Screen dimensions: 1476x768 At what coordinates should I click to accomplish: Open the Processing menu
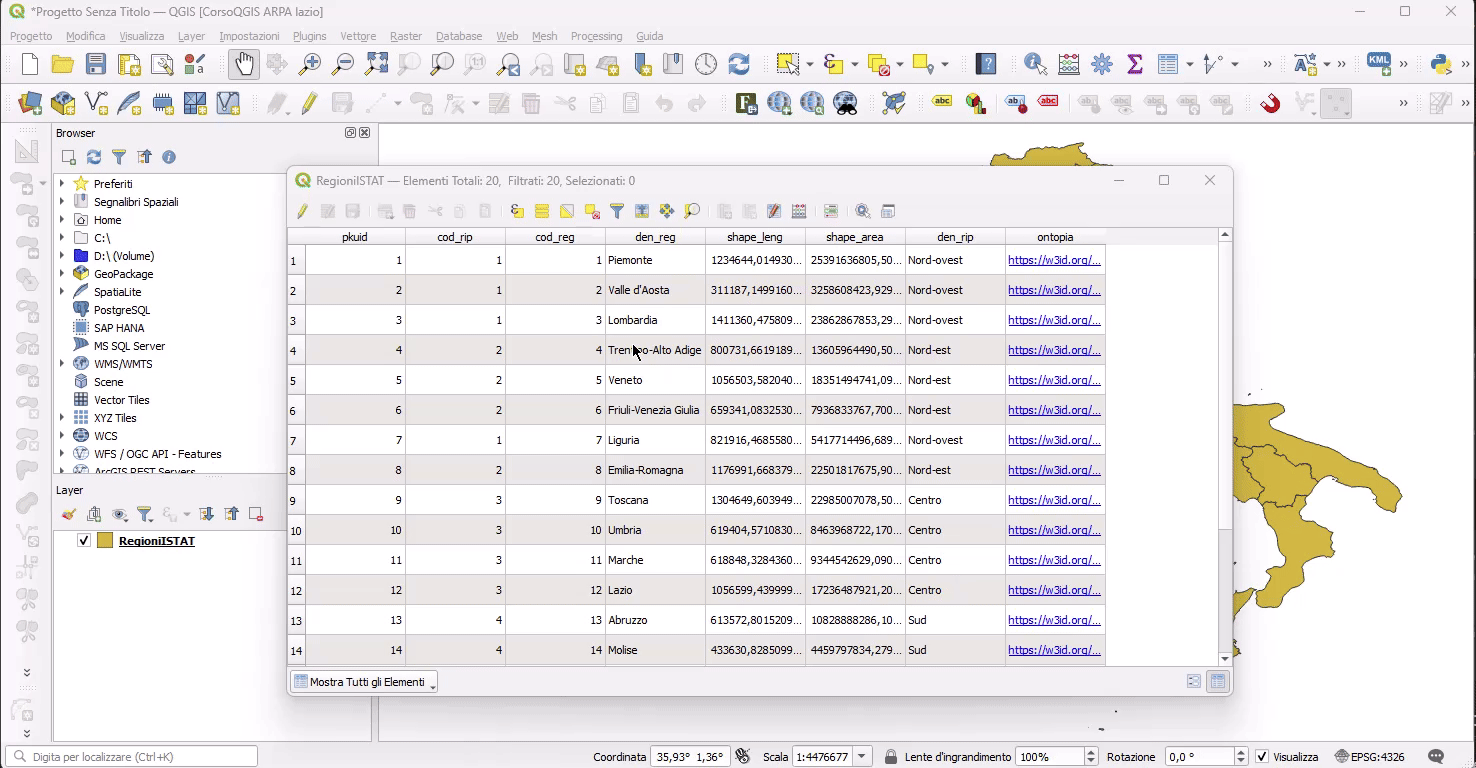(596, 36)
